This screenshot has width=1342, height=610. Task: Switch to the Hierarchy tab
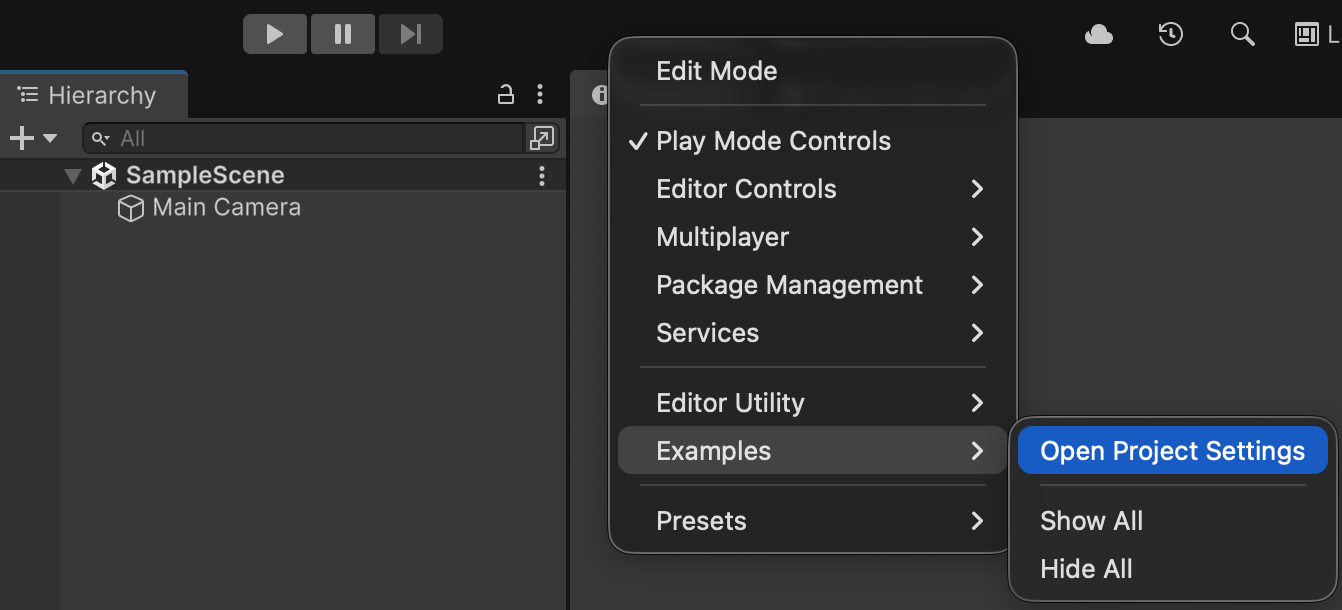click(x=94, y=94)
